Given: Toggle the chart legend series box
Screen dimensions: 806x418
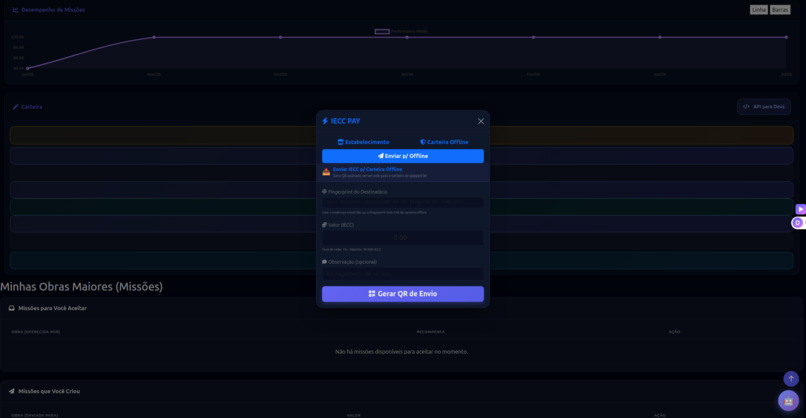Looking at the screenshot, I should (382, 31).
